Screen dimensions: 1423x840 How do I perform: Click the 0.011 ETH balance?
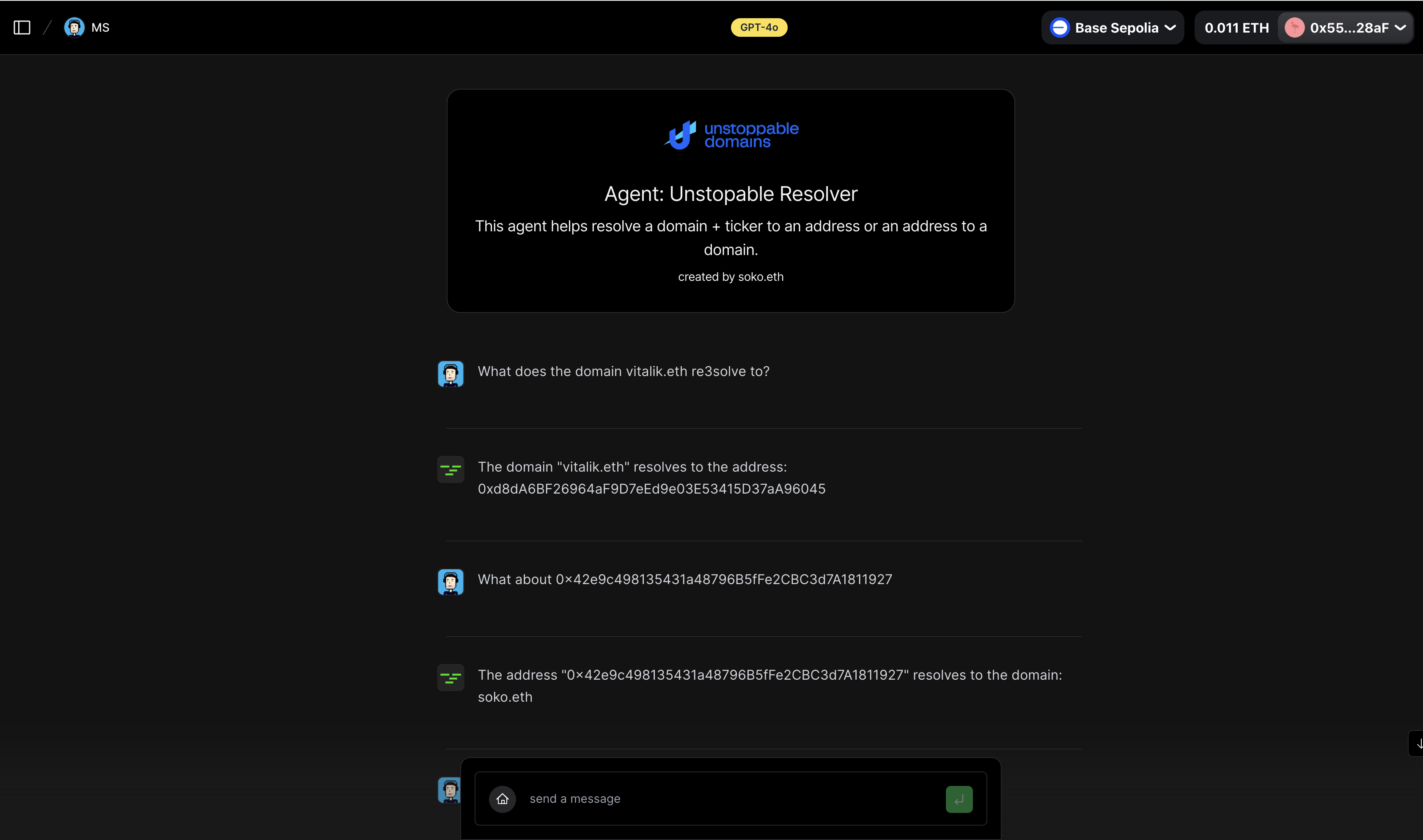1236,28
